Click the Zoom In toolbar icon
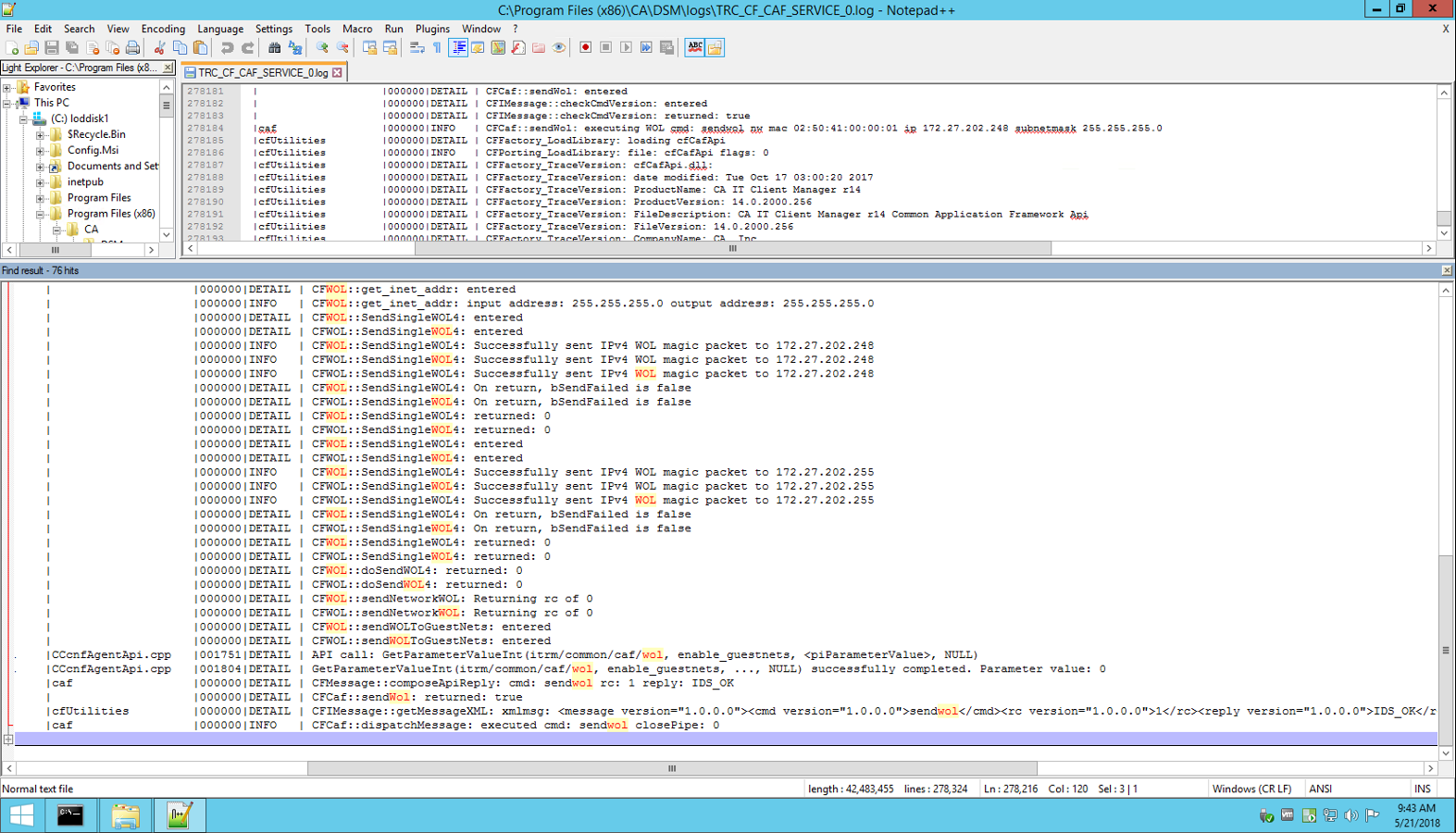 click(x=321, y=47)
